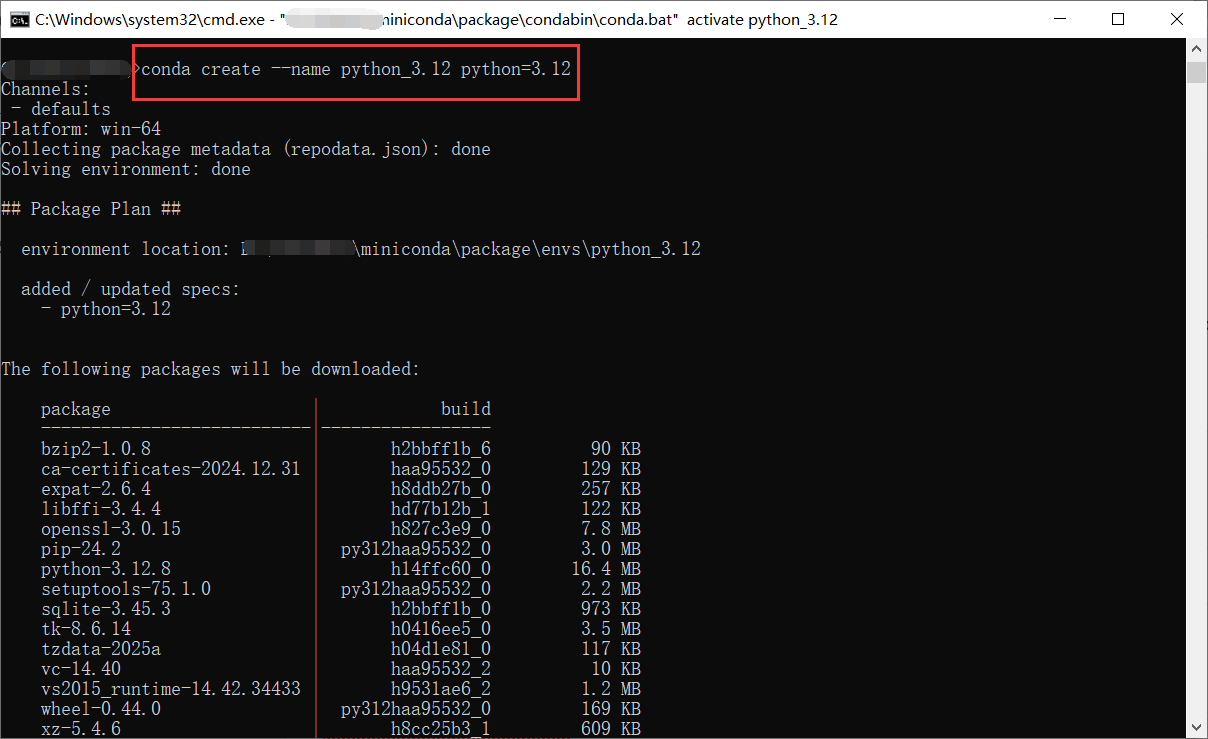Click the '90 KB' size value
1208x739 pixels.
[616, 449]
